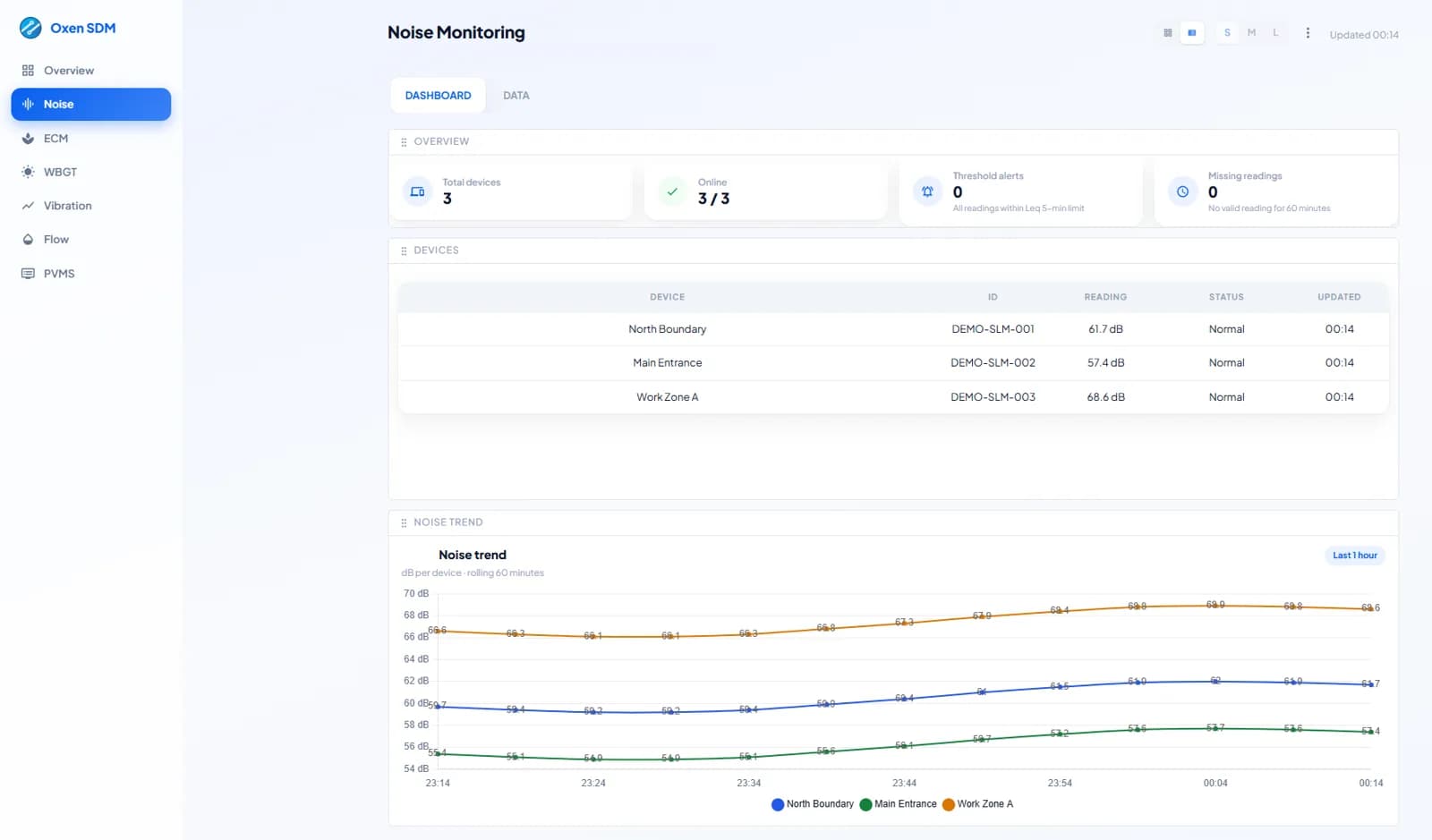Click the Last 1 hour button
1432x840 pixels.
(1354, 556)
